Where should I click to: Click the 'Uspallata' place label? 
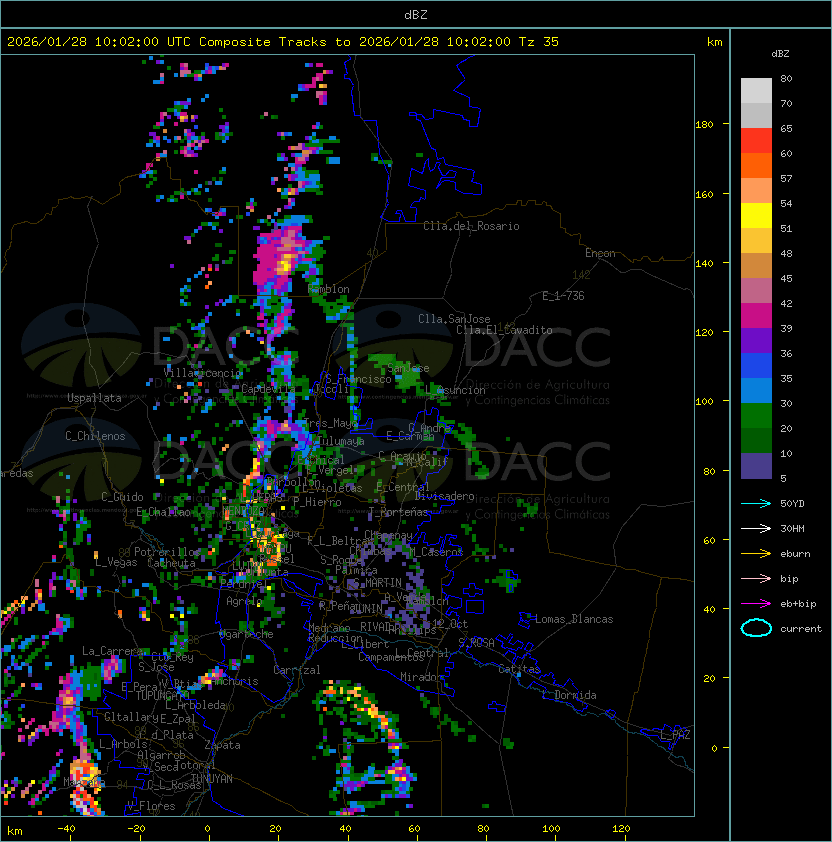click(x=94, y=398)
